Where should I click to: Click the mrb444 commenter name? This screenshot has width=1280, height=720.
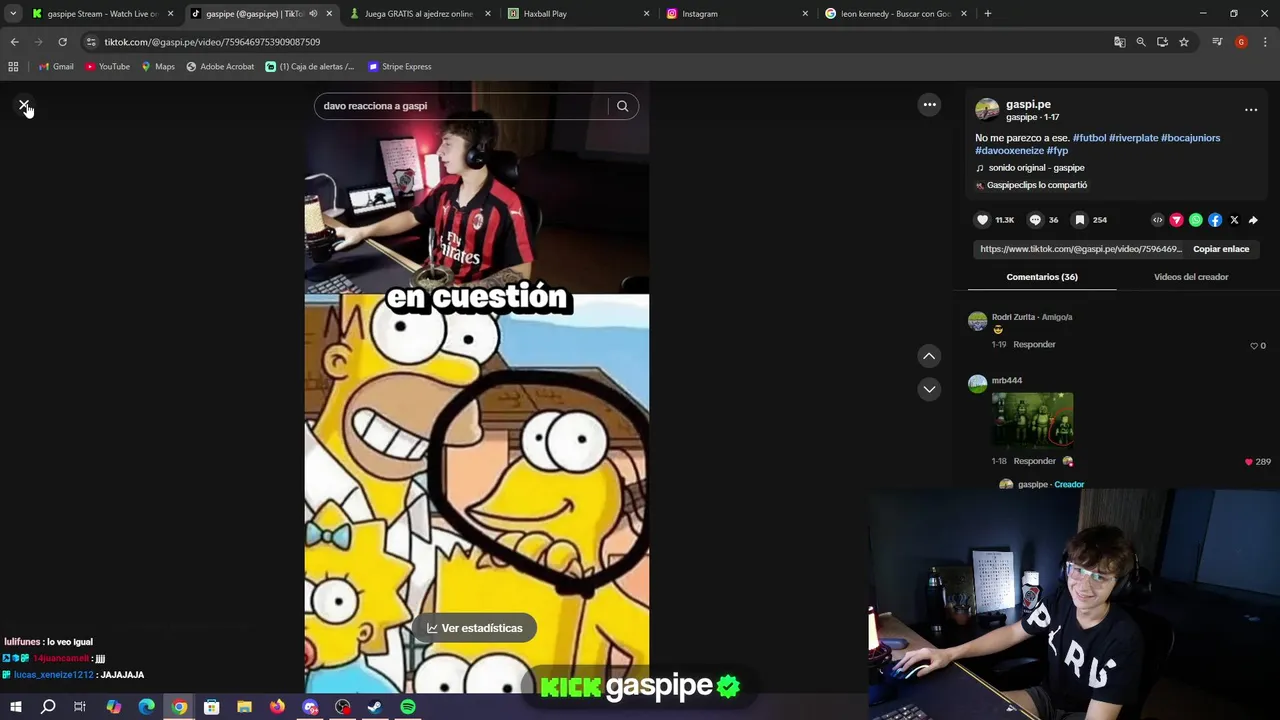click(1006, 381)
